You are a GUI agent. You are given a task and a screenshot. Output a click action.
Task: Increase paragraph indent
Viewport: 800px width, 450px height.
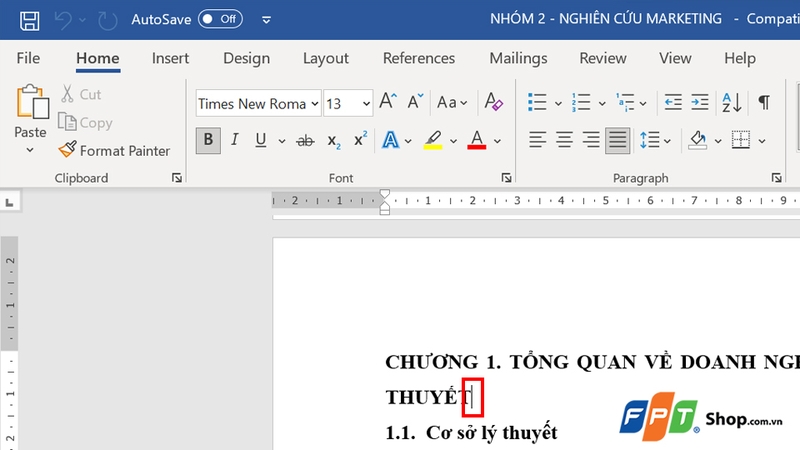pyautogui.click(x=699, y=102)
